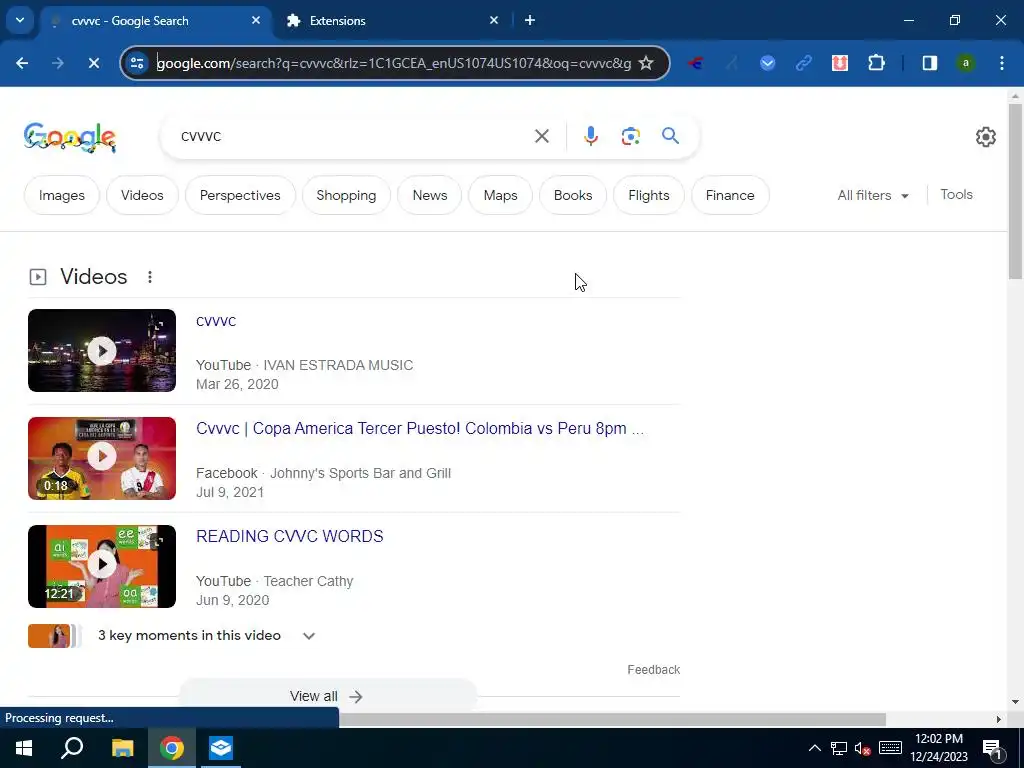The height and width of the screenshot is (768, 1024).
Task: Clear the search query with X
Action: click(542, 136)
